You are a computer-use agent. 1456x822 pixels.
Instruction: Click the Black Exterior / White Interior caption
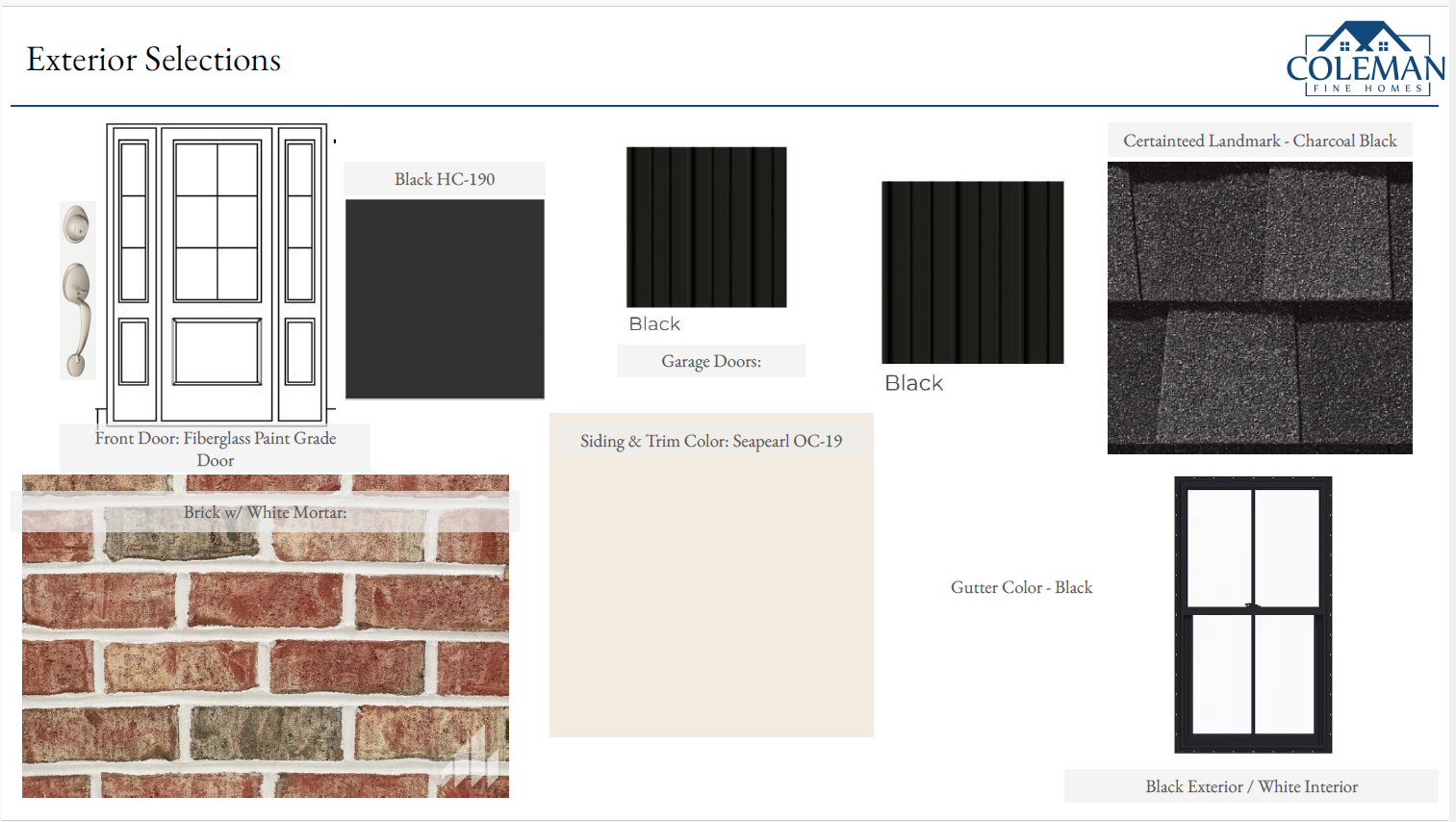1251,786
